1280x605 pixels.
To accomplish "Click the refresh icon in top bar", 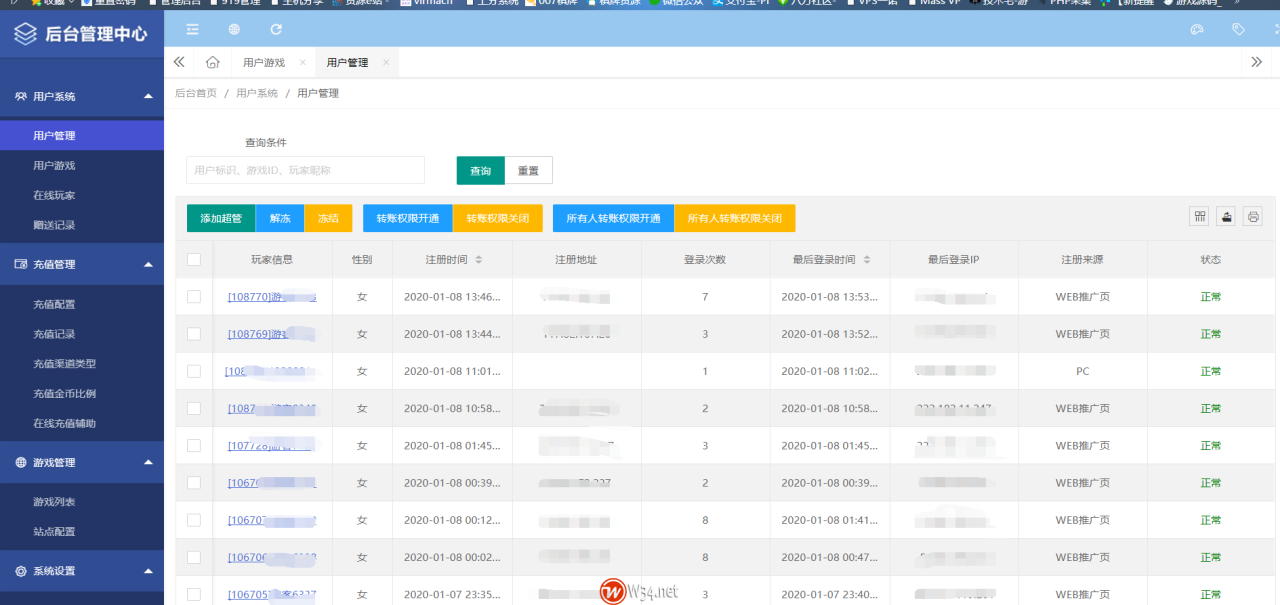I will (276, 30).
